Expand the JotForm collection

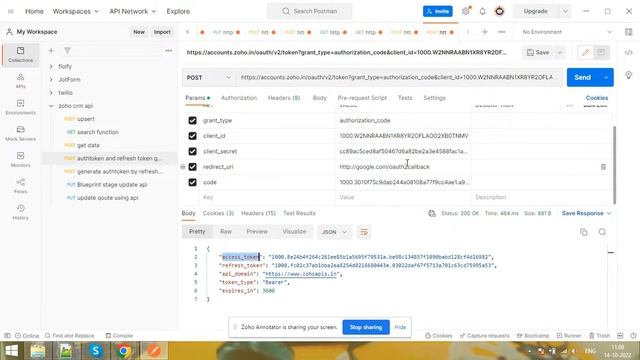51,80
